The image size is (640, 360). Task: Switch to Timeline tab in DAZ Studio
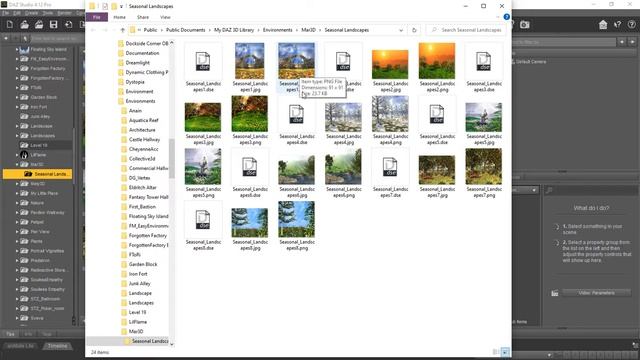[58, 346]
